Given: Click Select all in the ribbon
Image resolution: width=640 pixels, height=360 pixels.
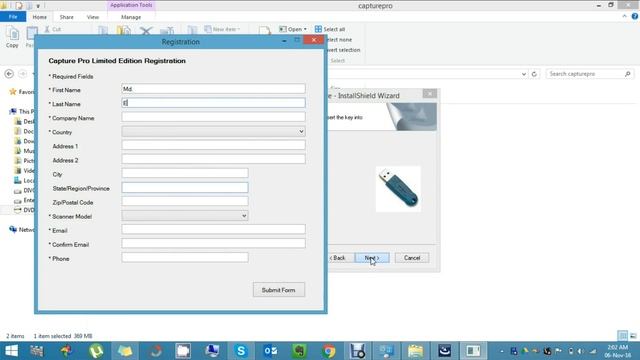Looking at the screenshot, I should (330, 29).
